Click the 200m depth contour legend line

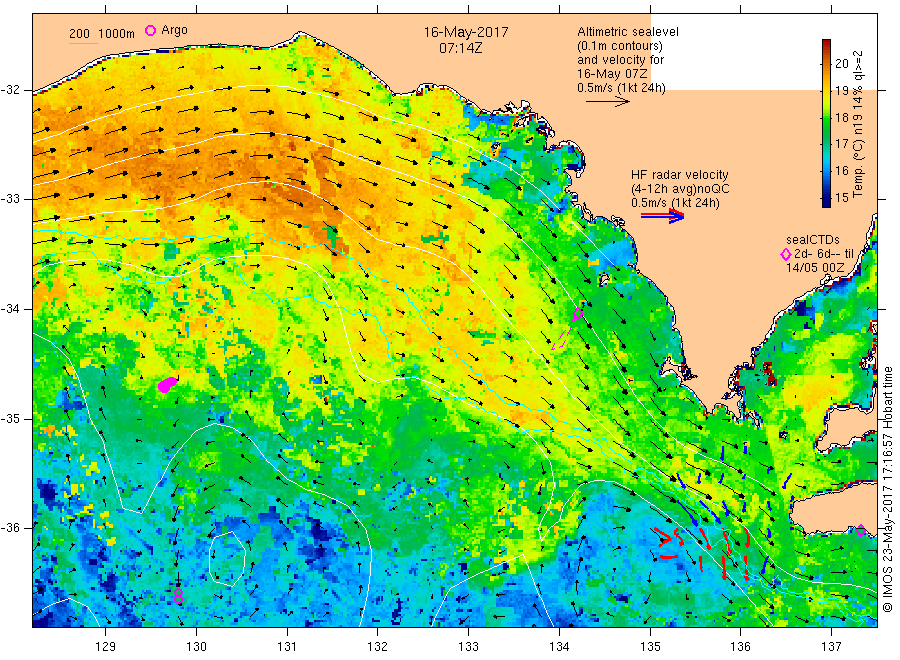[x=83, y=43]
